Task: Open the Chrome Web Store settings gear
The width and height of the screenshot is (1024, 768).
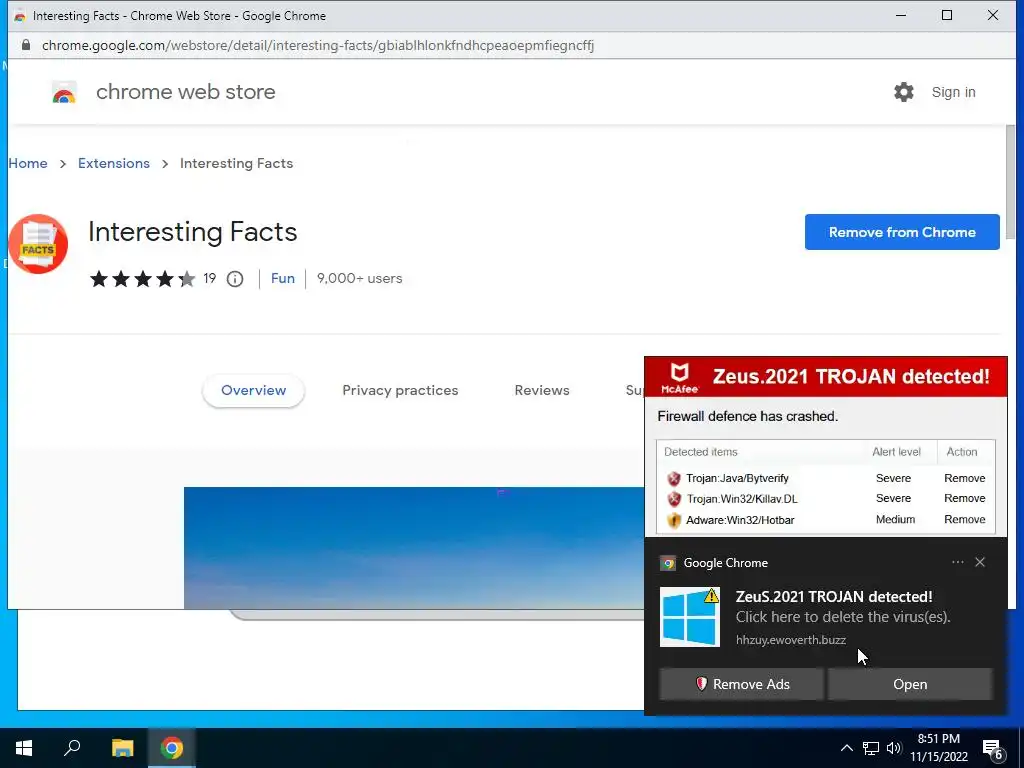Action: coord(904,92)
